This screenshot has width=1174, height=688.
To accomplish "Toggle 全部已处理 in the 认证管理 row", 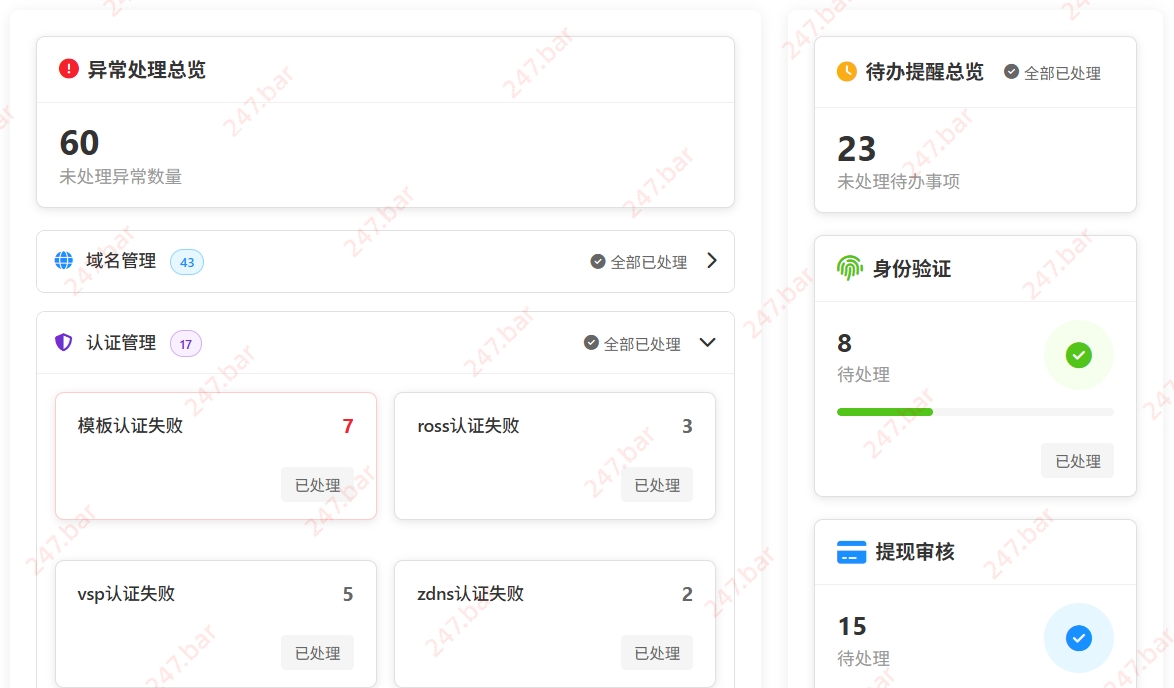I will click(x=632, y=344).
